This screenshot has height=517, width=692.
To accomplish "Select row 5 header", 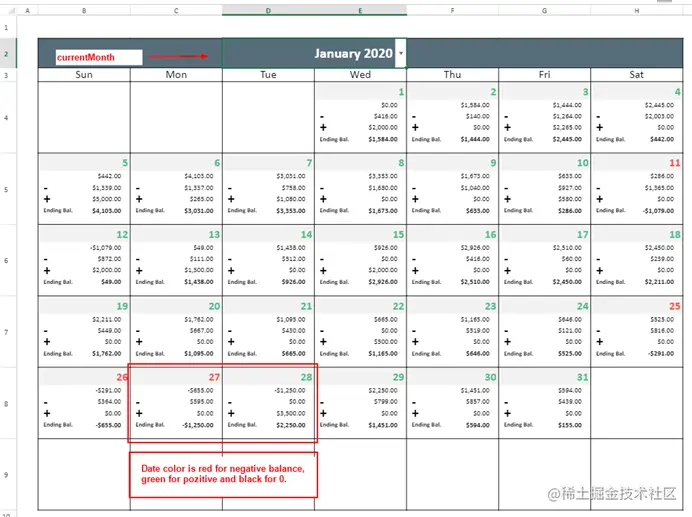I will (6, 189).
